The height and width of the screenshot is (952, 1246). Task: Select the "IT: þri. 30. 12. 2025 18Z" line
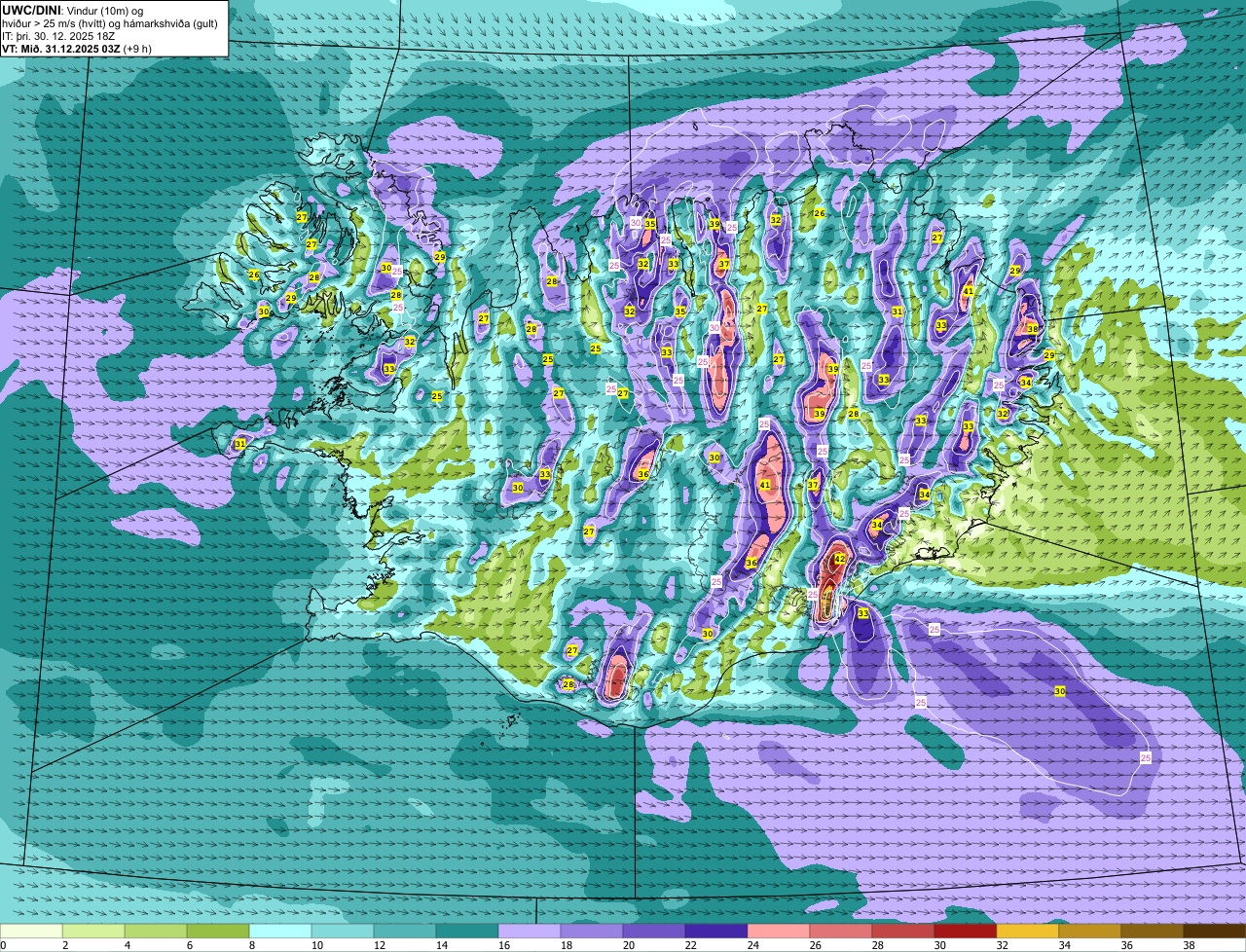point(58,36)
